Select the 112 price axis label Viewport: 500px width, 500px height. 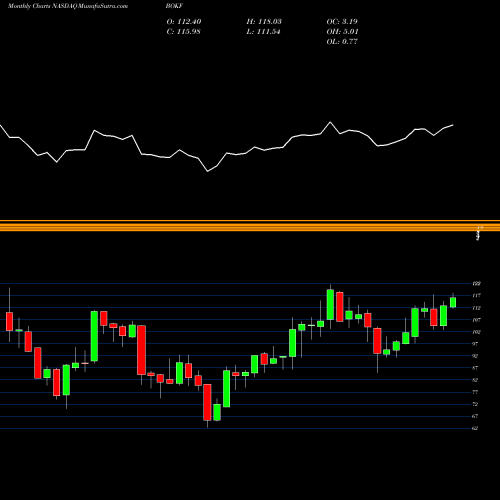click(x=476, y=308)
